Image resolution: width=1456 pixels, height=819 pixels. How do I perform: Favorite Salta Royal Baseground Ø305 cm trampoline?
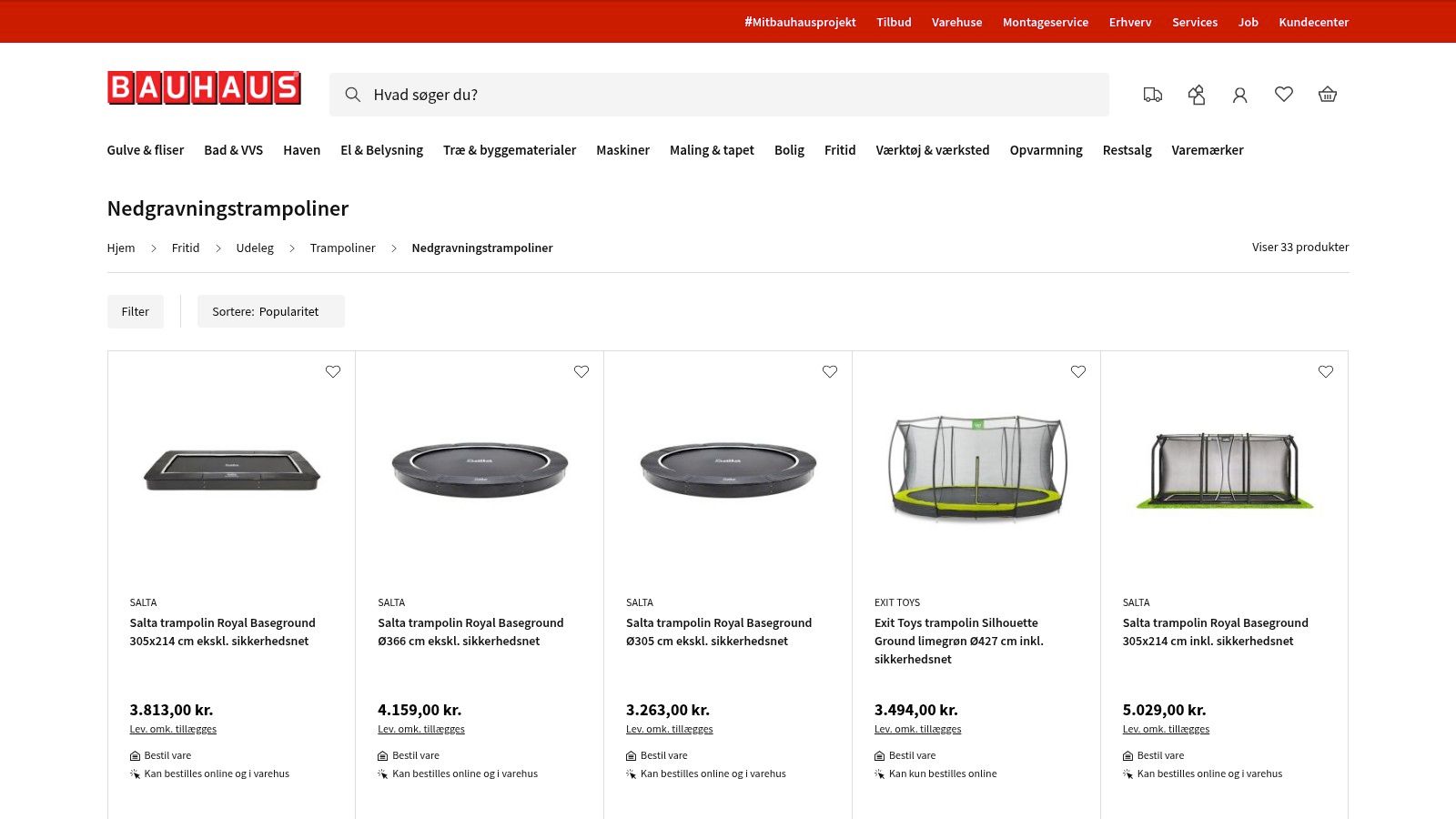(830, 371)
